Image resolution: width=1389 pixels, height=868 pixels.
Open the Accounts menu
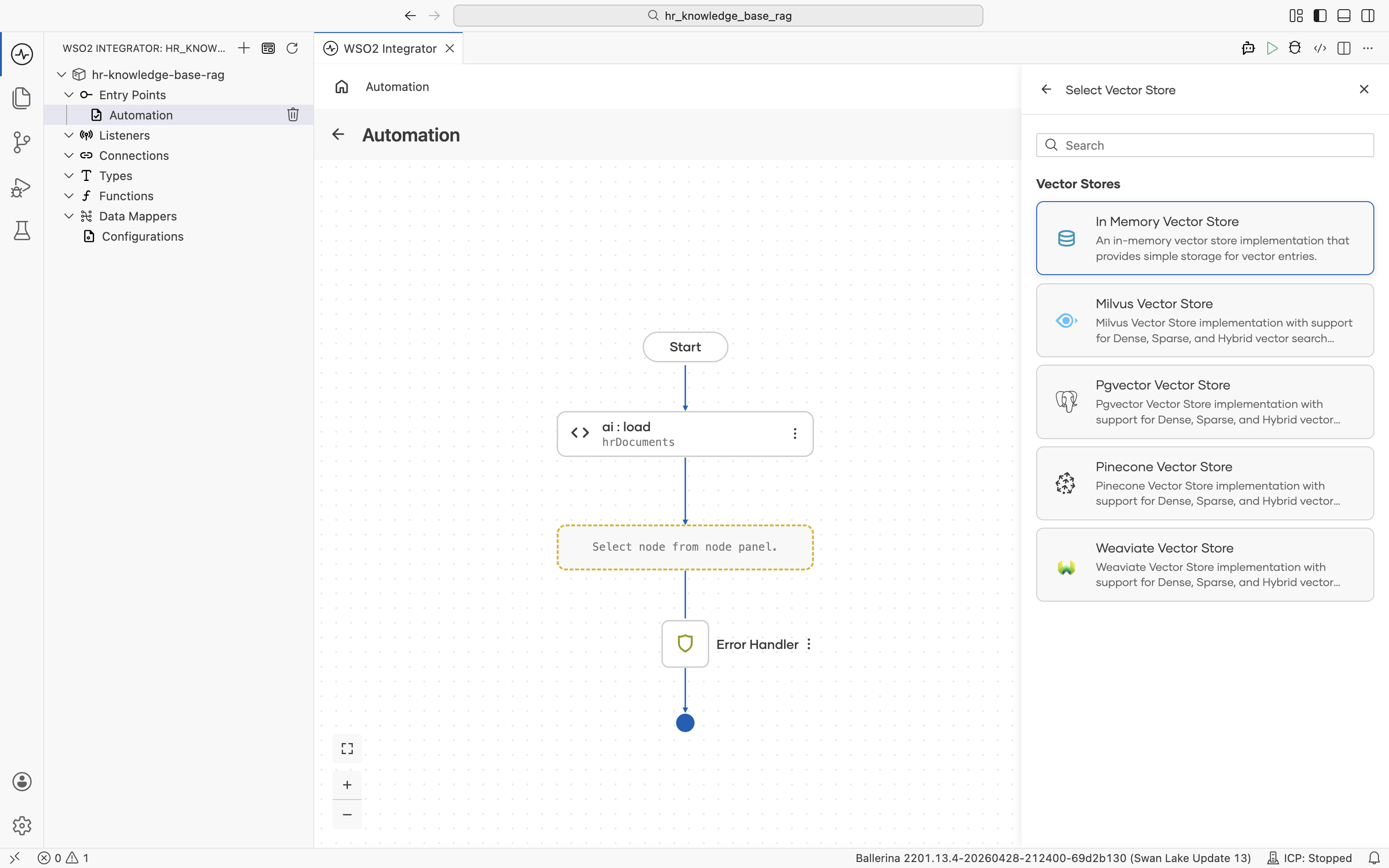[x=22, y=781]
